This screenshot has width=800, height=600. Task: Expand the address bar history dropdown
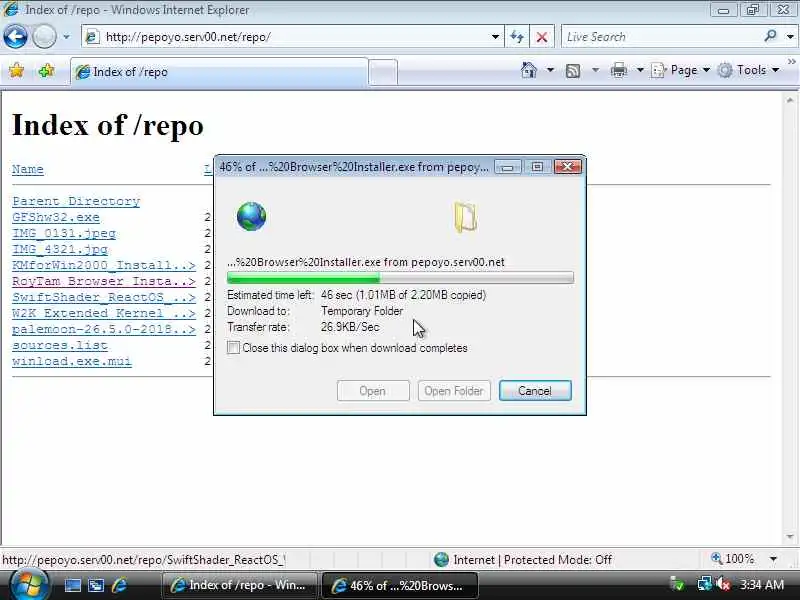pos(495,37)
